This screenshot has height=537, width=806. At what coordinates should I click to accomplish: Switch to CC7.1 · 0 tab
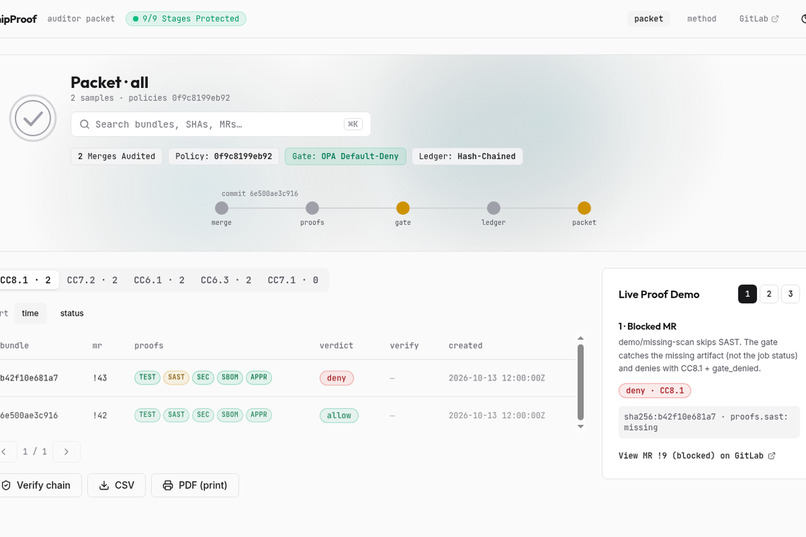click(292, 280)
